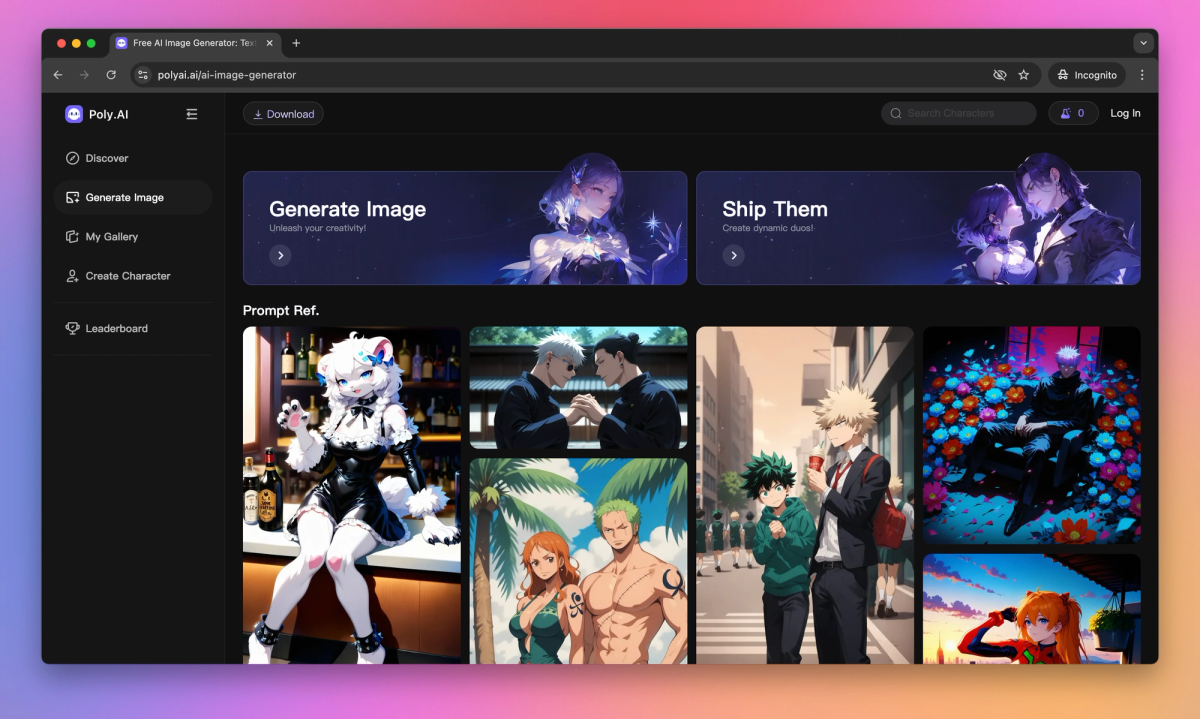The image size is (1200, 719).
Task: Open the white furry maid bartender image
Action: (x=352, y=495)
